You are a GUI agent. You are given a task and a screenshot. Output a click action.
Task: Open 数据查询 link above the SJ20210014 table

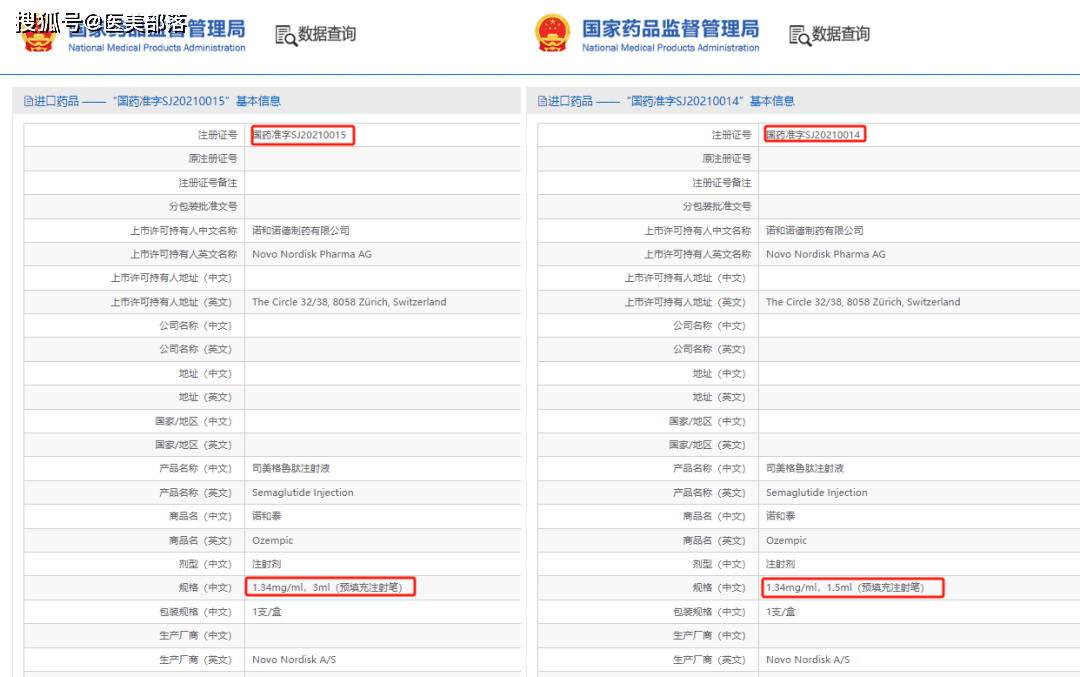pyautogui.click(x=840, y=34)
